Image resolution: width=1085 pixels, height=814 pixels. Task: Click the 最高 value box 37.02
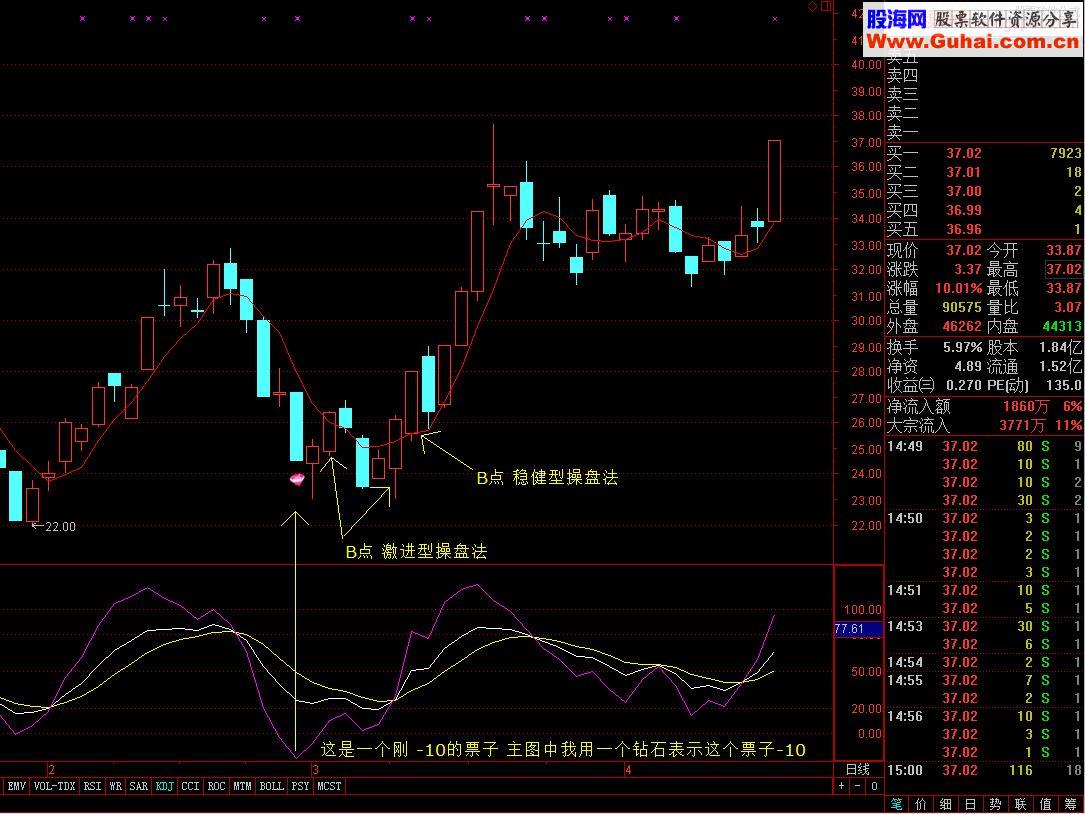coord(1064,269)
